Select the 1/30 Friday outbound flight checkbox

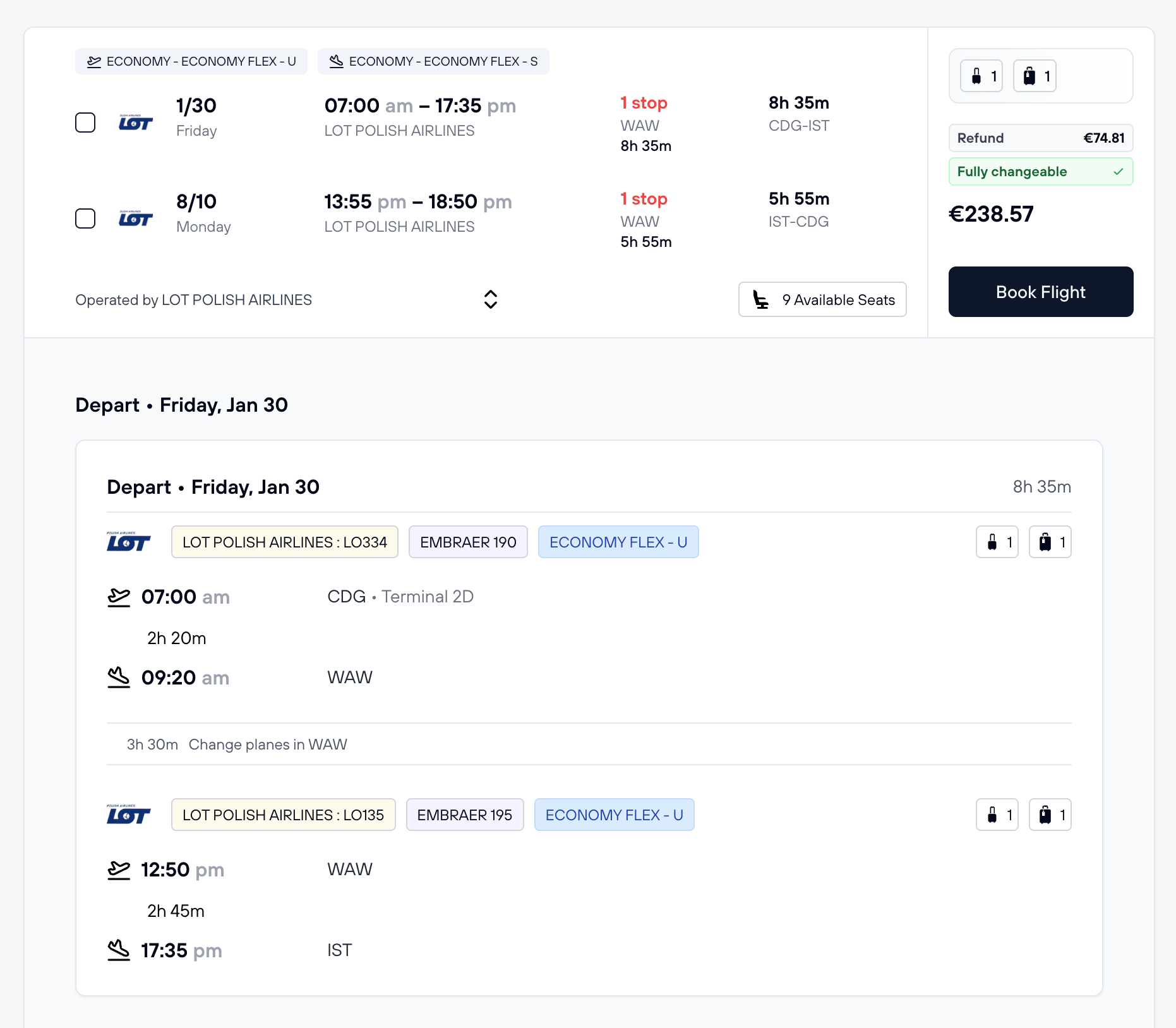pos(85,123)
